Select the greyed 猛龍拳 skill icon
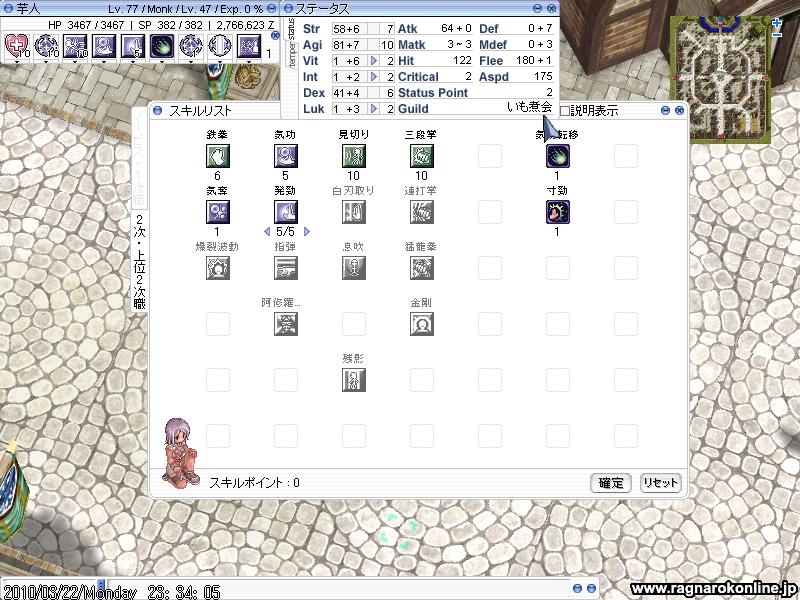Screen dimensions: 800x600 point(422,268)
